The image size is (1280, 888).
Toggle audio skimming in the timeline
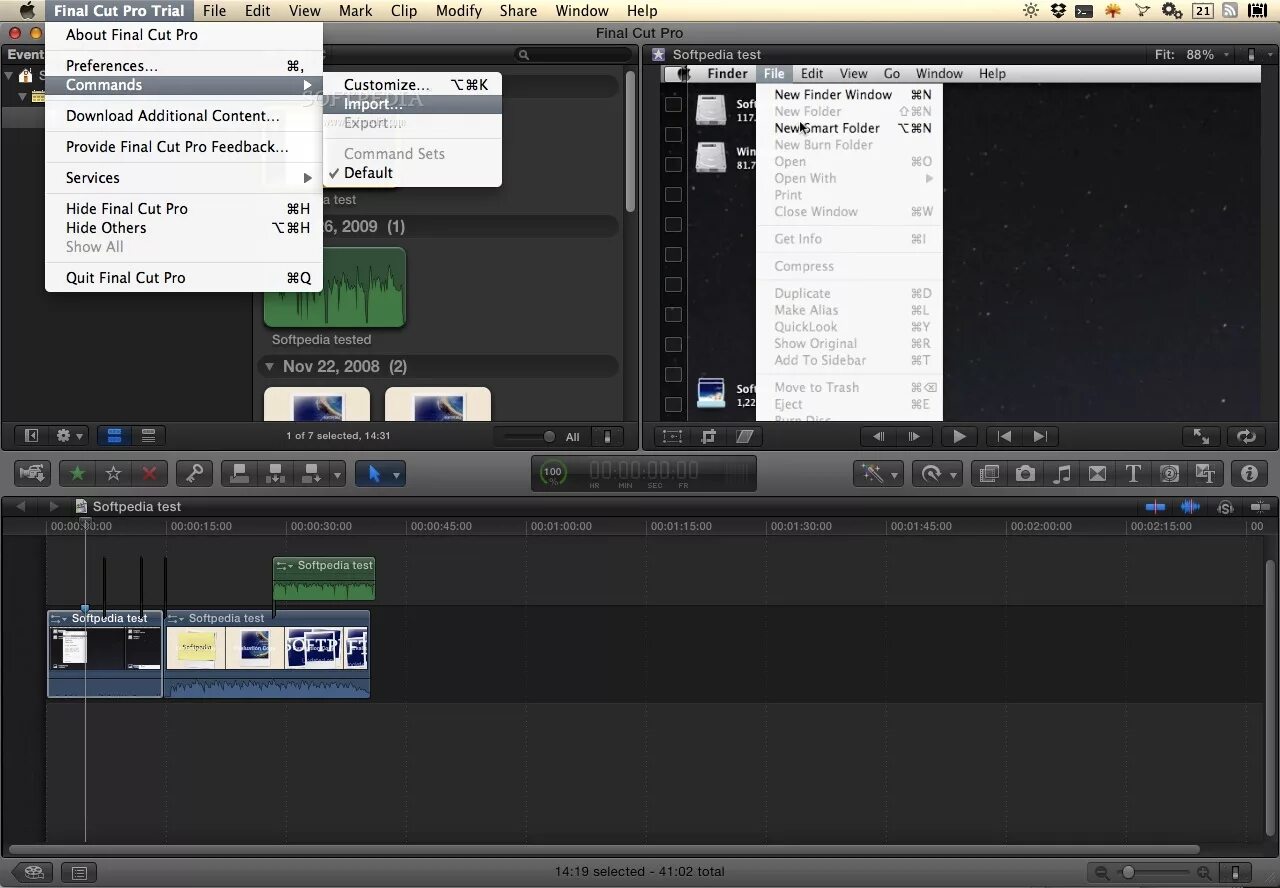1190,507
